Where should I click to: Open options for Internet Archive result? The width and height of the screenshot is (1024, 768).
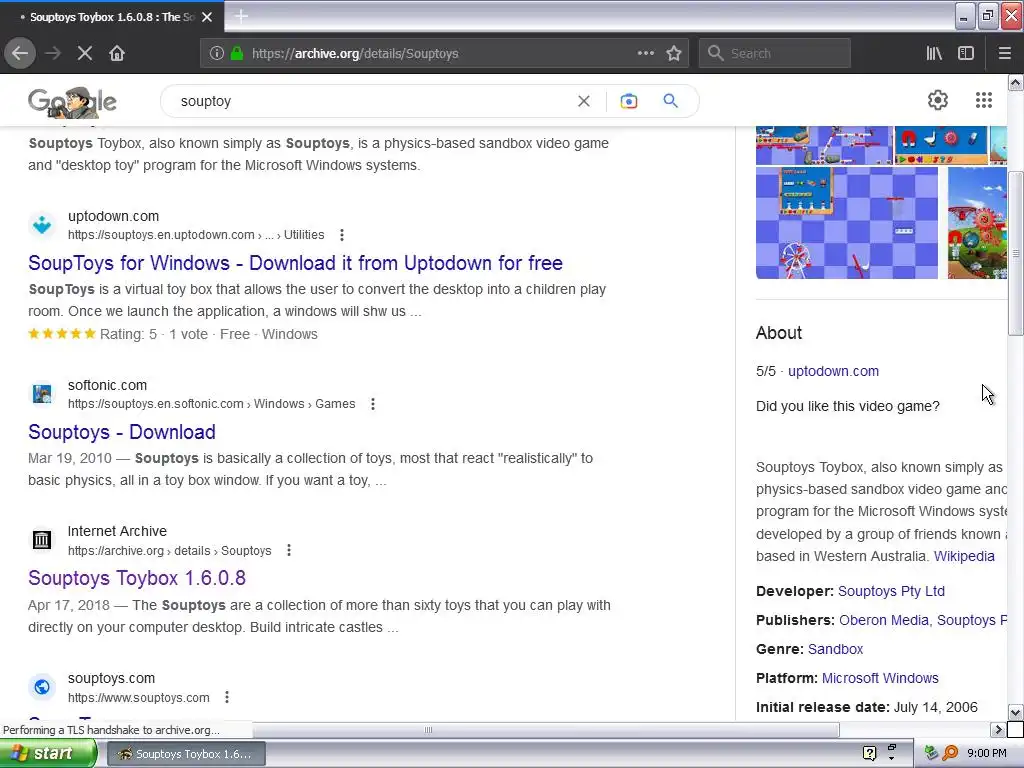point(289,551)
